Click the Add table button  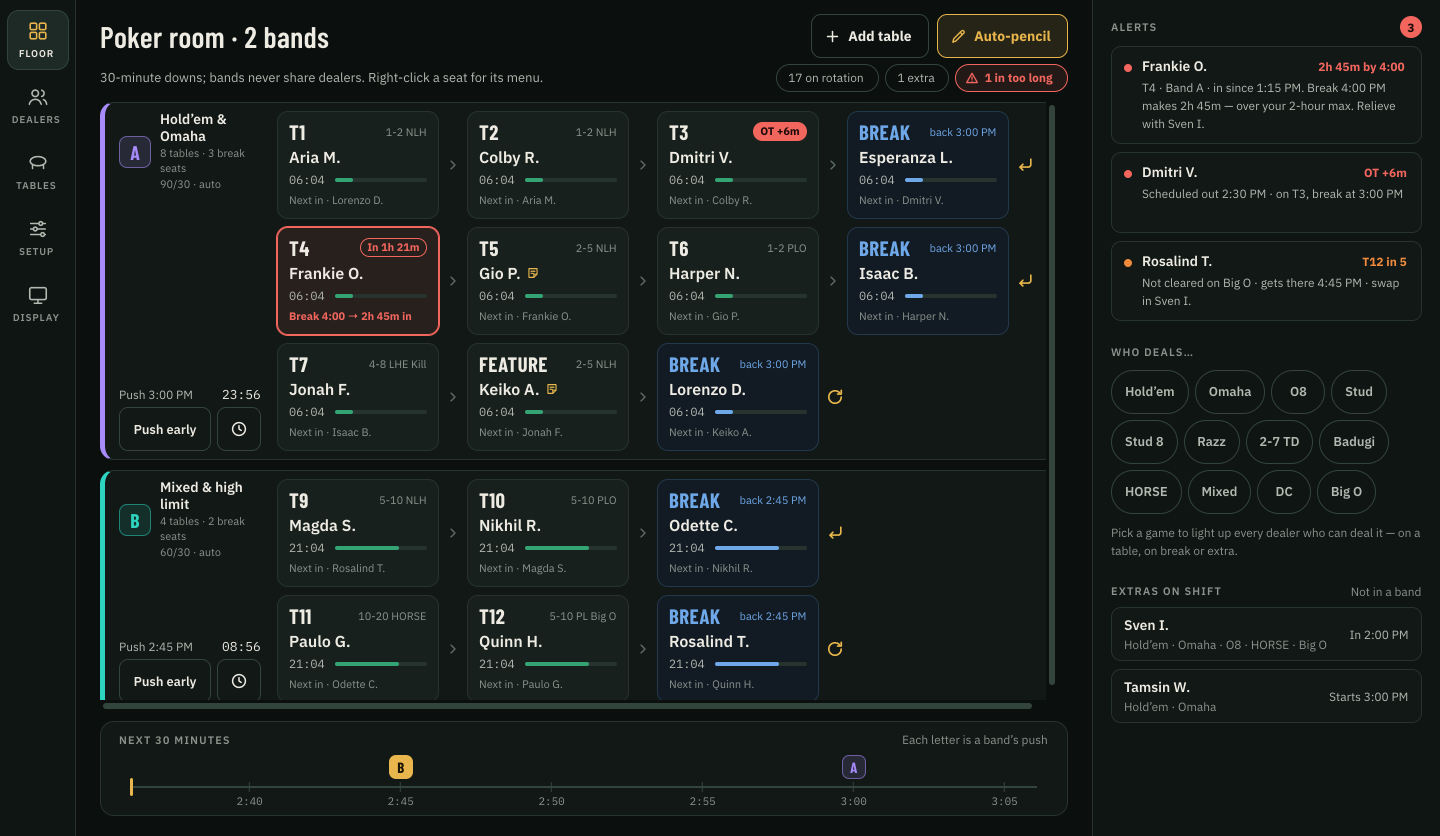870,36
